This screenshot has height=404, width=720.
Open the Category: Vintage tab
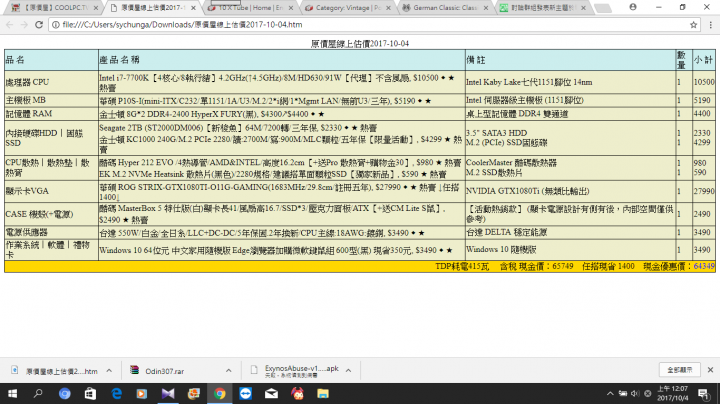coord(348,8)
